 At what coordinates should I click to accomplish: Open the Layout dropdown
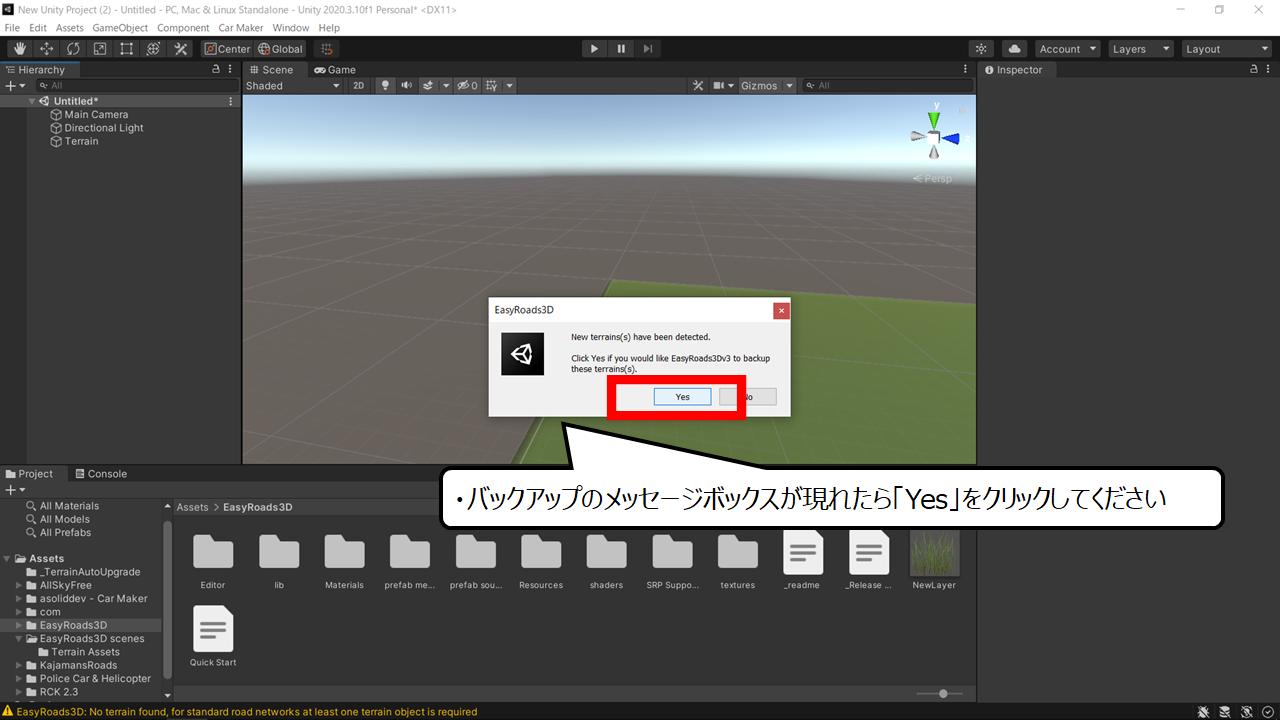[1225, 49]
